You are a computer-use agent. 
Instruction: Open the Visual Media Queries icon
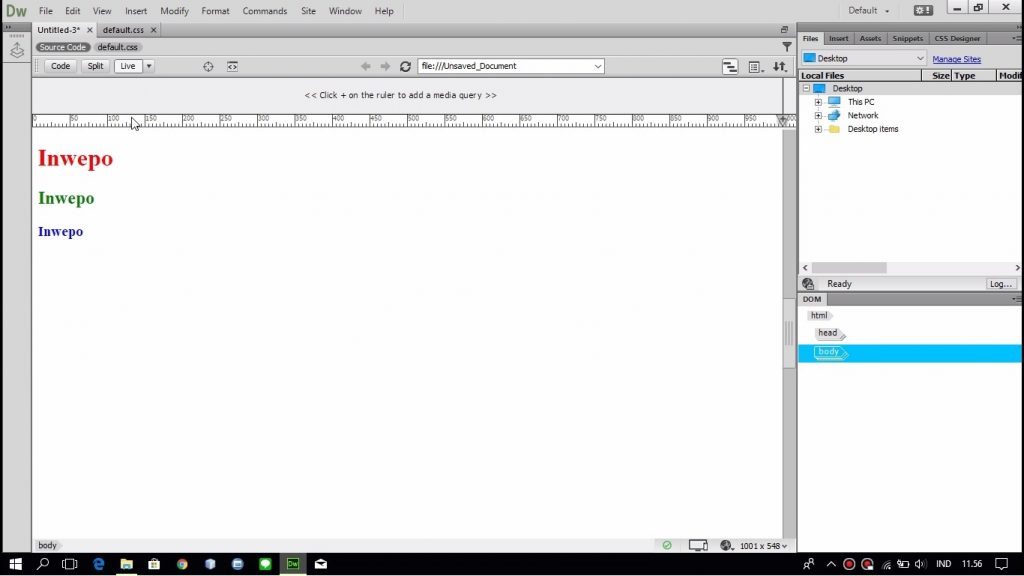click(x=730, y=67)
